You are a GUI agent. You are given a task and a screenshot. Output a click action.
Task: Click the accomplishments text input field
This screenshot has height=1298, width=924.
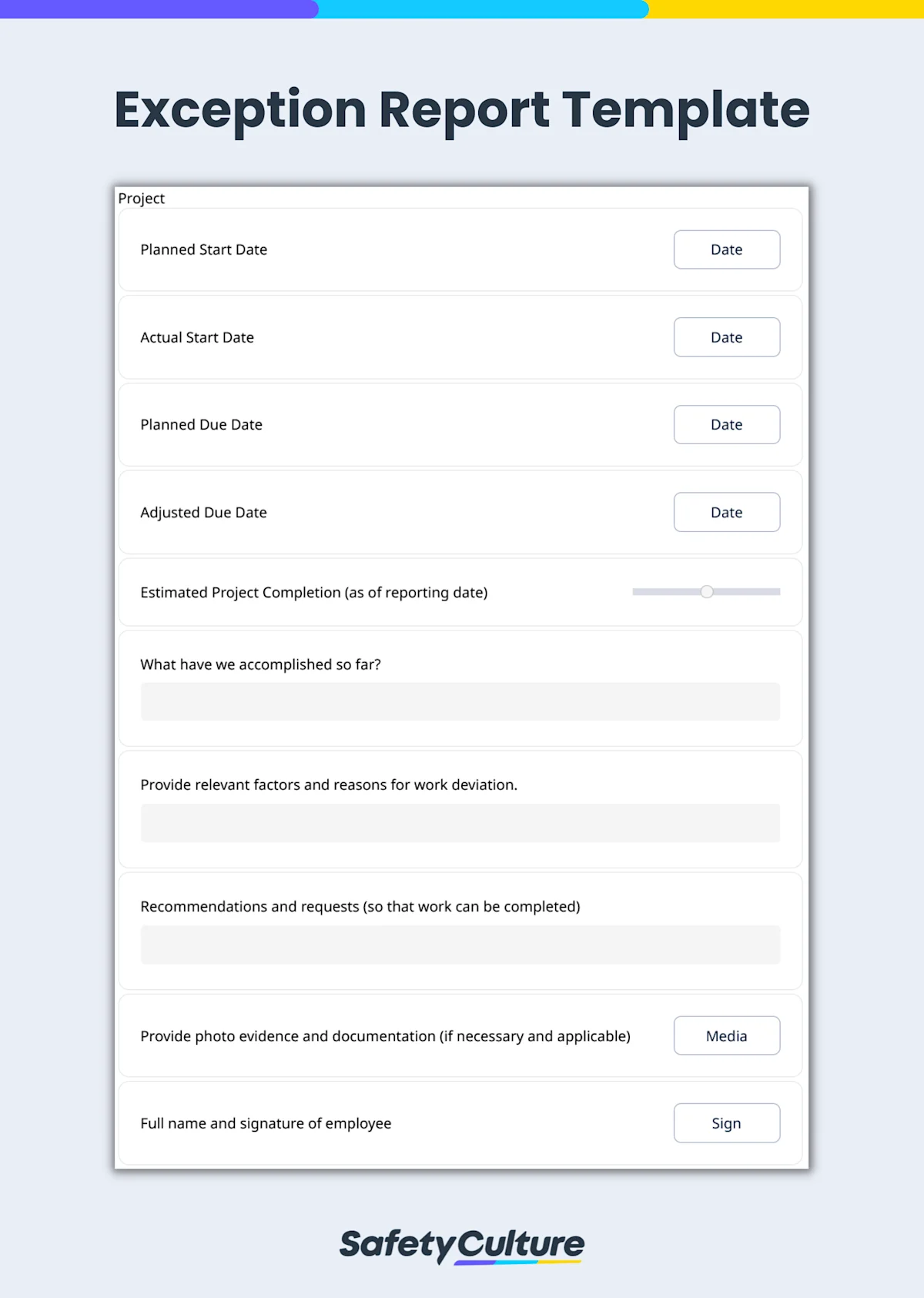[x=460, y=701]
